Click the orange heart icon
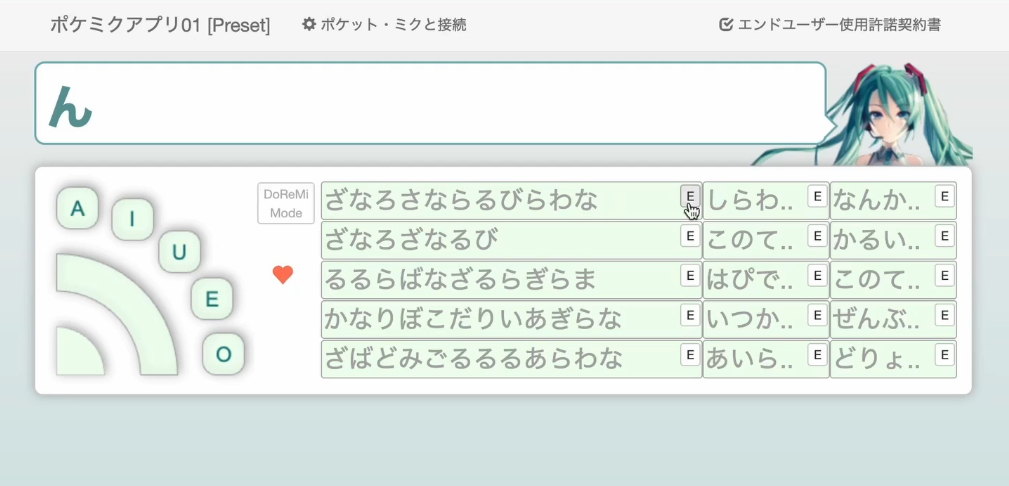This screenshot has width=1009, height=486. pyautogui.click(x=283, y=274)
